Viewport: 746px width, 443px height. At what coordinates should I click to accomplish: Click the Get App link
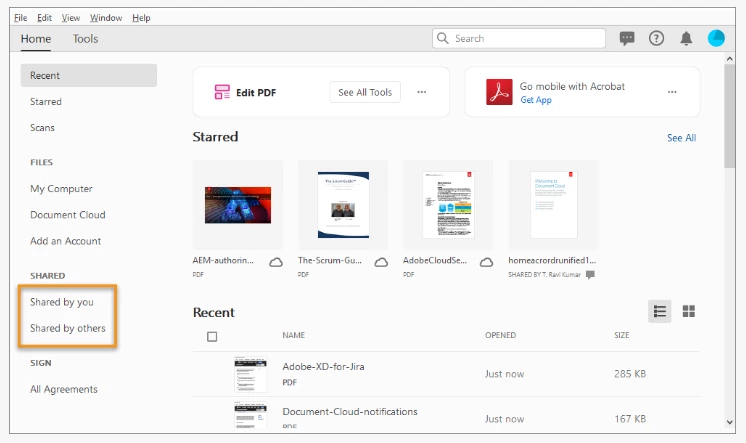tap(536, 100)
